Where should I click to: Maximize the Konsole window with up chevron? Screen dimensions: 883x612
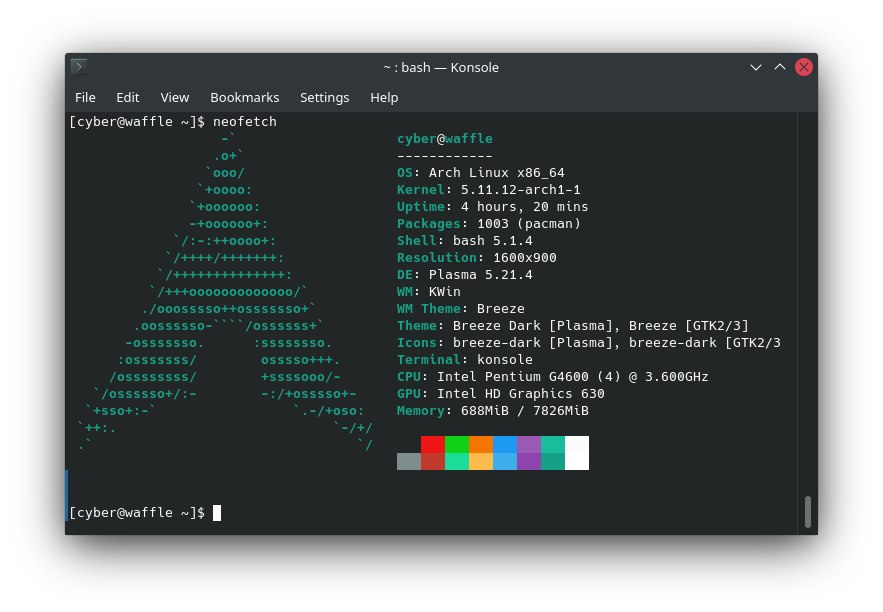[x=780, y=68]
